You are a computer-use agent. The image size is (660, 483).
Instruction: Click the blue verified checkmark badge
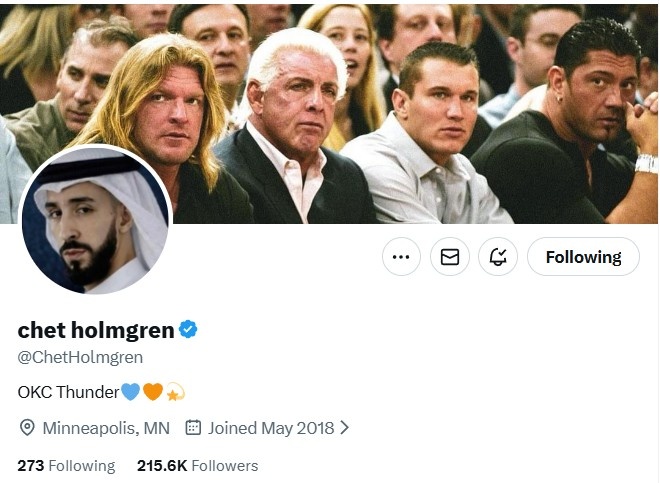click(x=188, y=330)
